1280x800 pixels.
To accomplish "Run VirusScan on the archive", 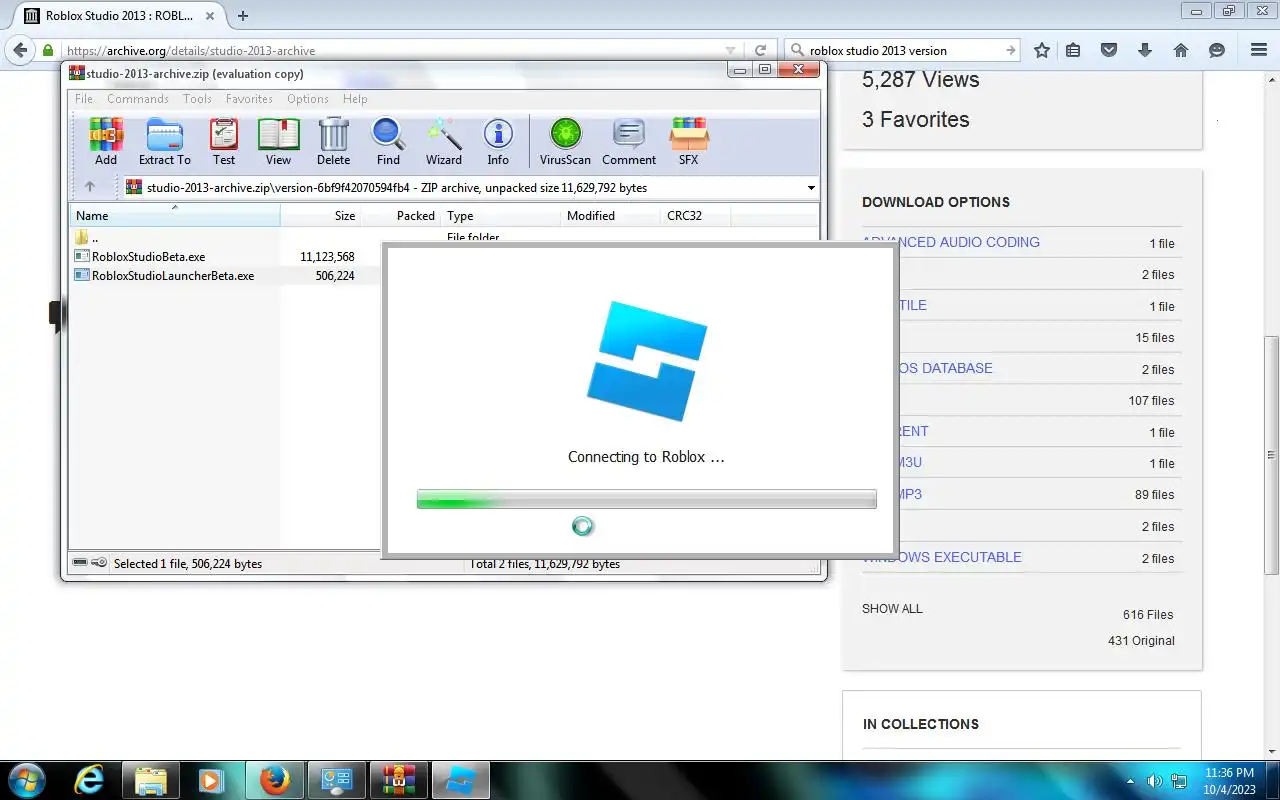I will point(565,142).
